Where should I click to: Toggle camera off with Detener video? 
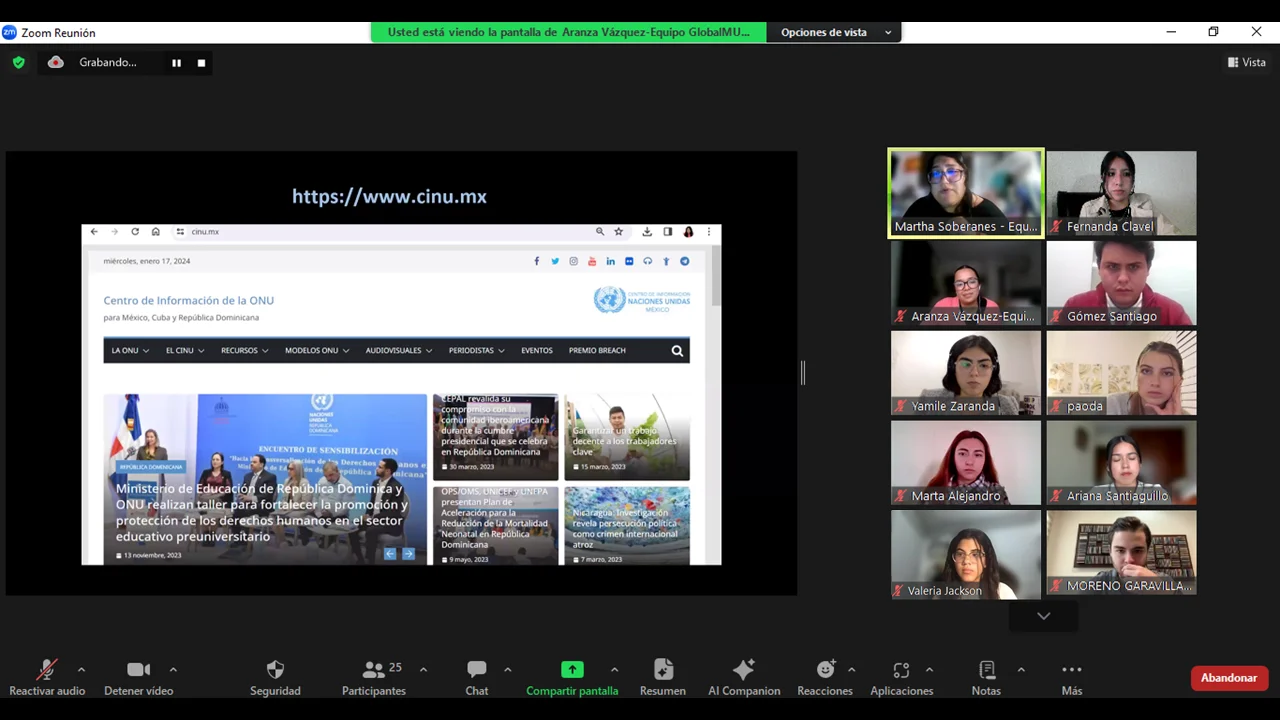click(139, 670)
